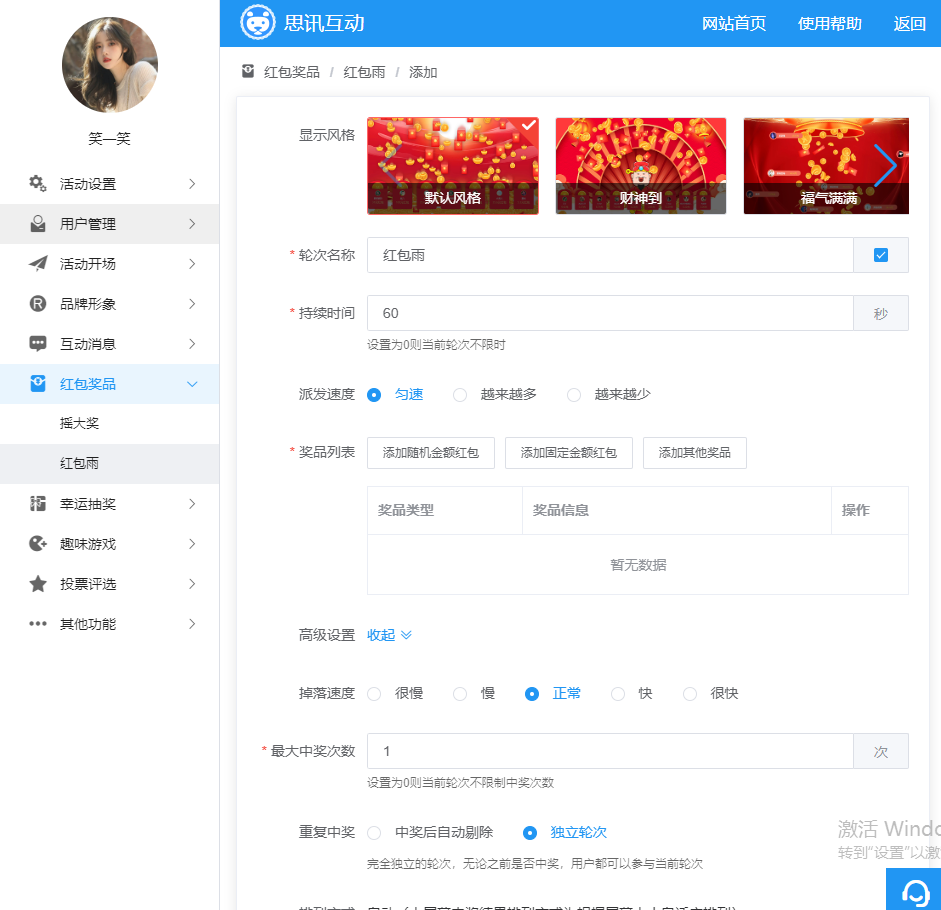
Task: Expand 用户管理 menu chevron
Action: pos(192,224)
